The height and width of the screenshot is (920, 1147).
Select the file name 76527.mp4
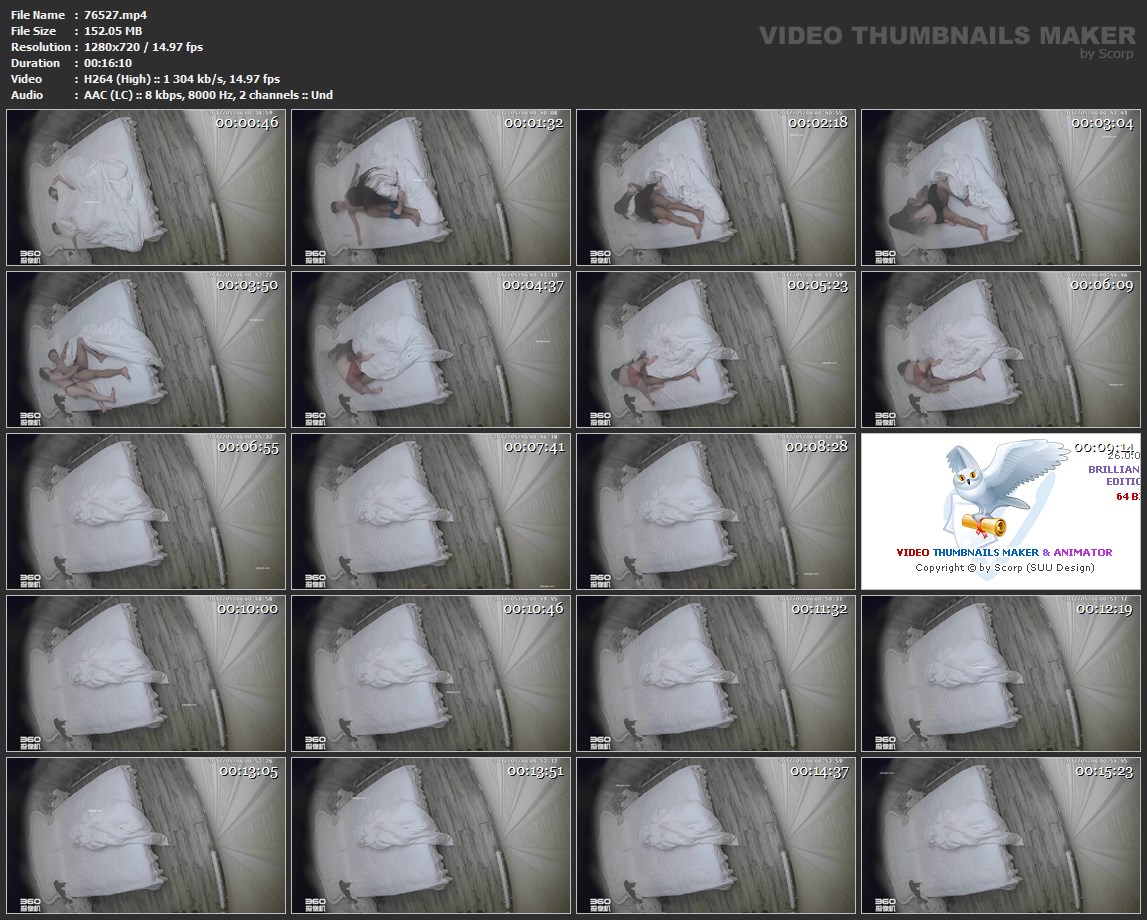tap(116, 15)
